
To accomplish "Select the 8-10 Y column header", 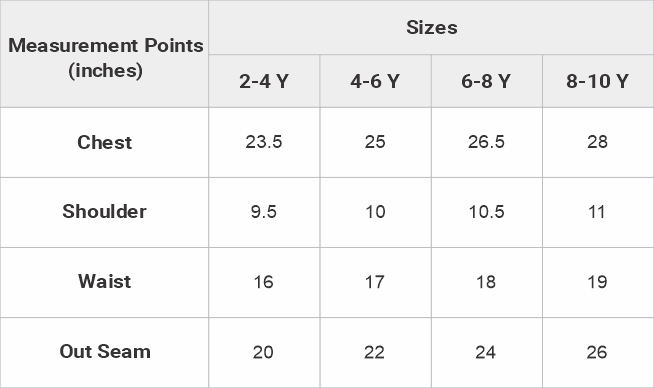I will coord(598,81).
